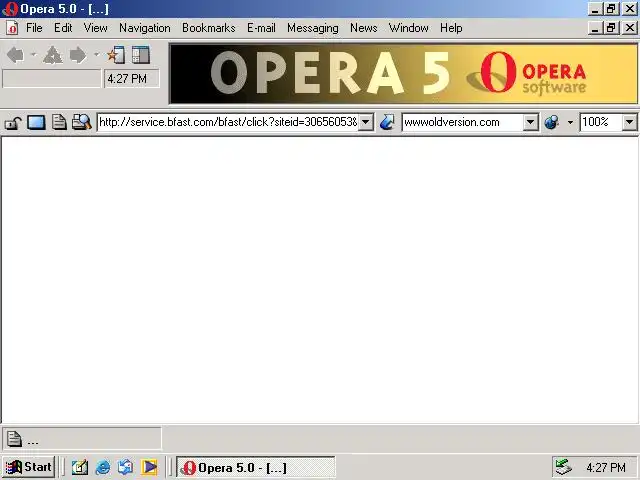This screenshot has width=640, height=480.
Task: Open the Bookmarks menu
Action: [209, 28]
